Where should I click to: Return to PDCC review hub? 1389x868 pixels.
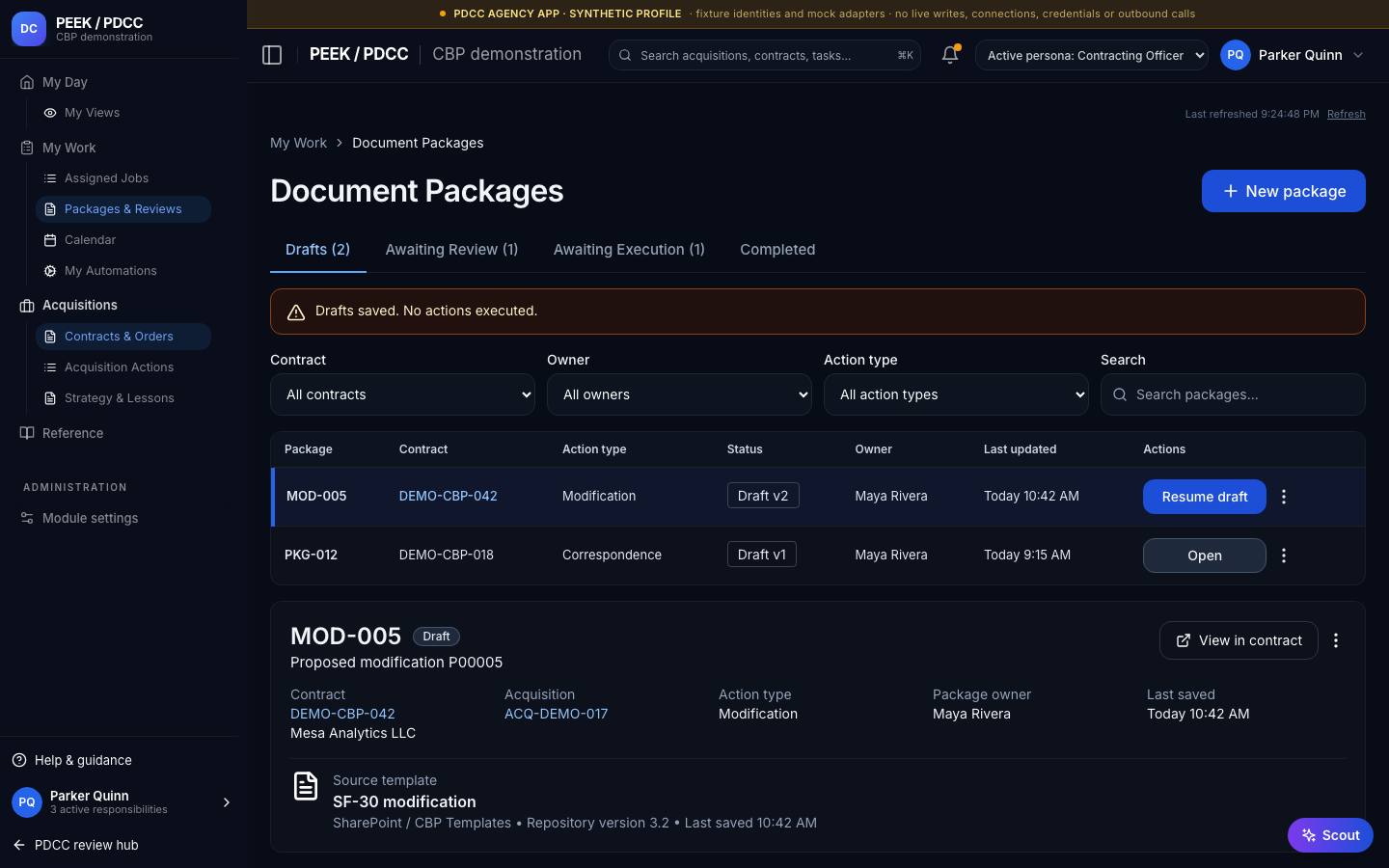pos(86,845)
